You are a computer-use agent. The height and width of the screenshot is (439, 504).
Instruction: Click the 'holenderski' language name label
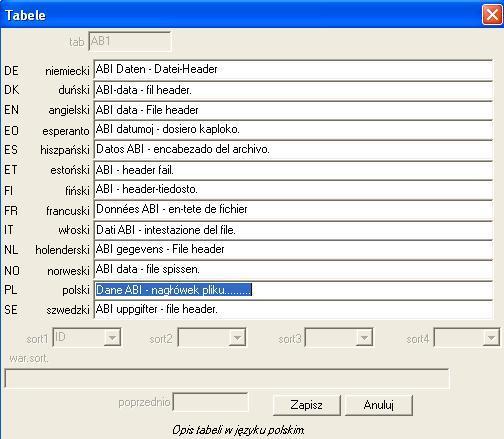pyautogui.click(x=62, y=250)
